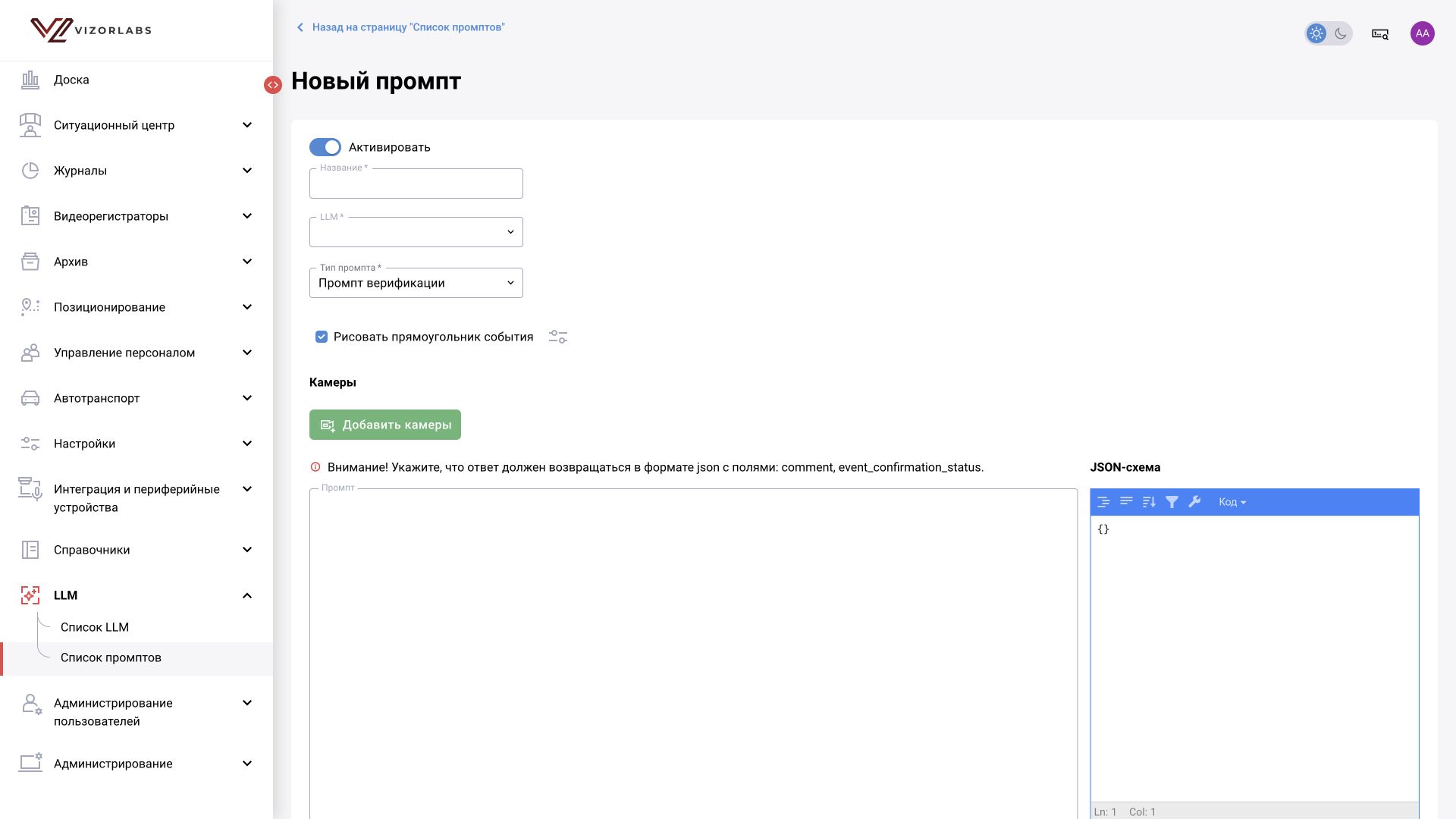Open Тип промпта dropdown
Image resolution: width=1456 pixels, height=819 pixels.
[x=416, y=283]
